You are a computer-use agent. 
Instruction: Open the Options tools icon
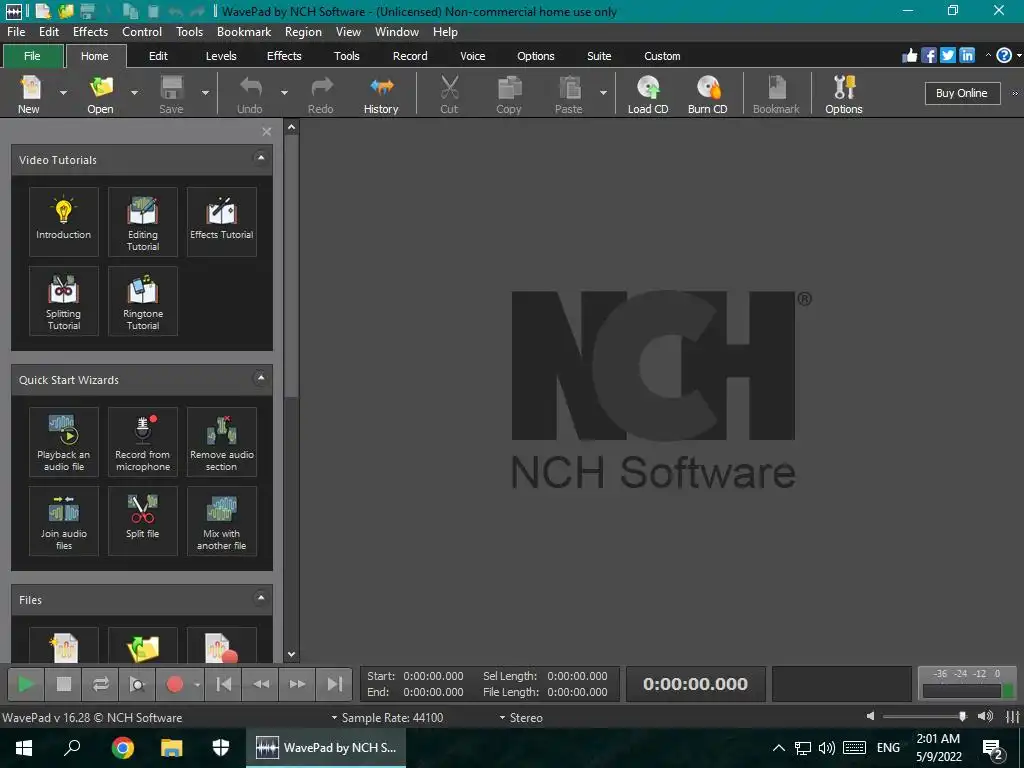844,94
